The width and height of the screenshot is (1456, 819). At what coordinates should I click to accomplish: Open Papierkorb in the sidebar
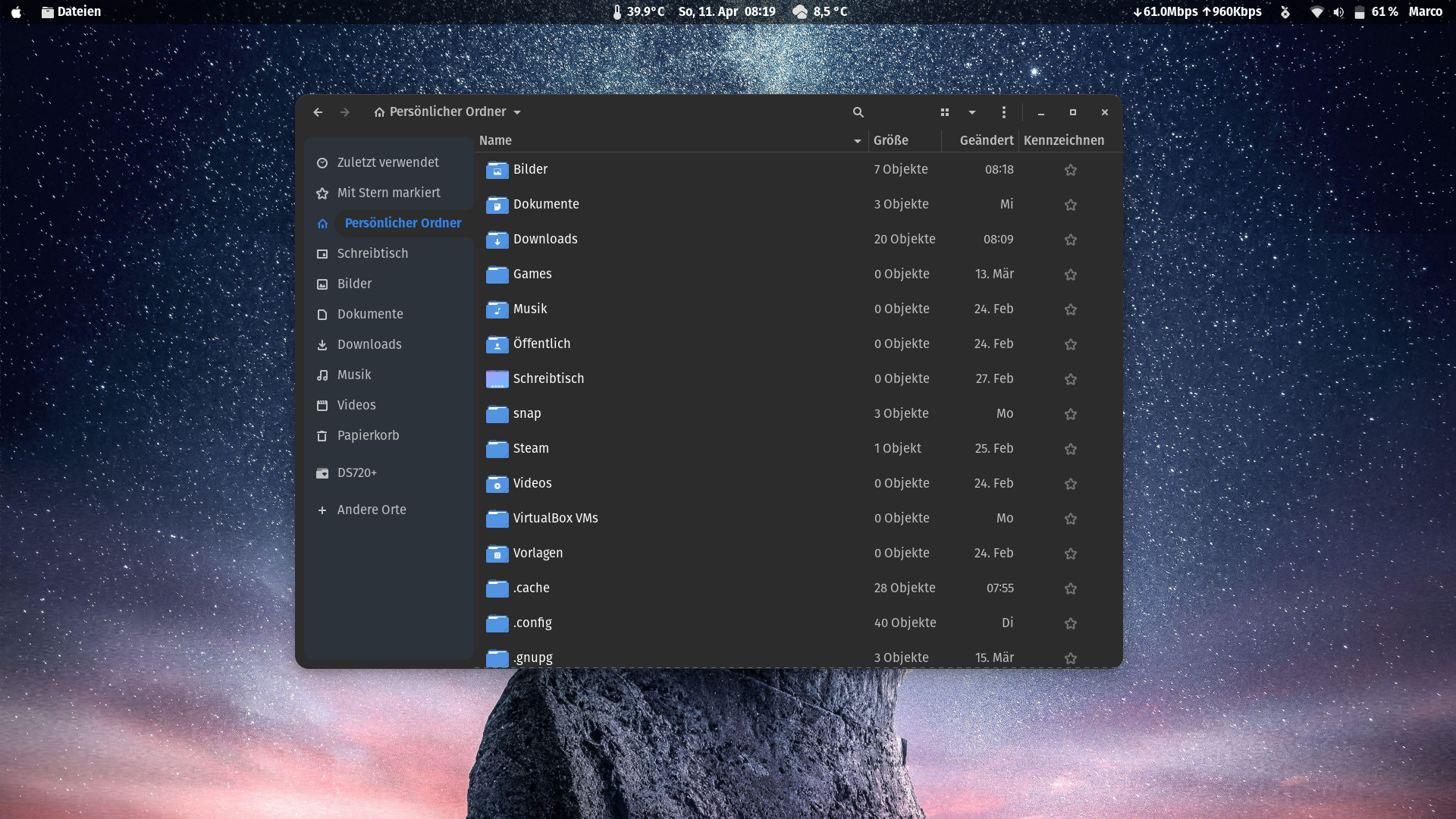(x=368, y=435)
